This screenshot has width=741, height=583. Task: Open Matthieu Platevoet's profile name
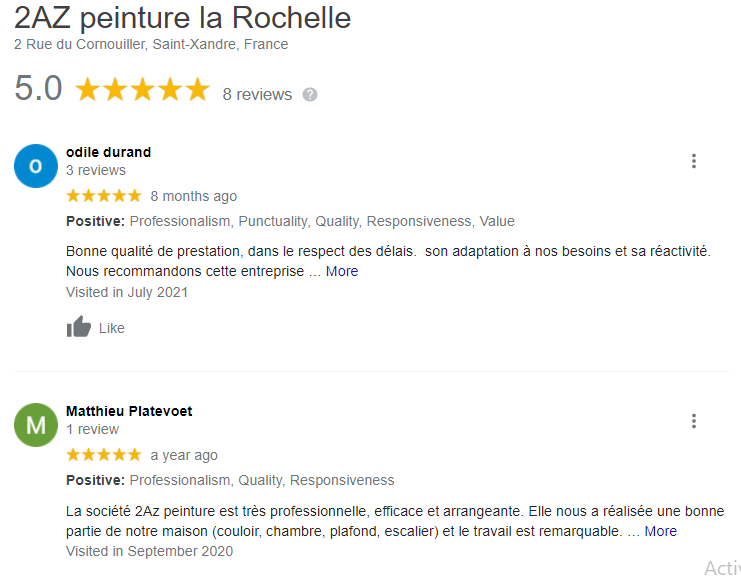click(x=129, y=411)
